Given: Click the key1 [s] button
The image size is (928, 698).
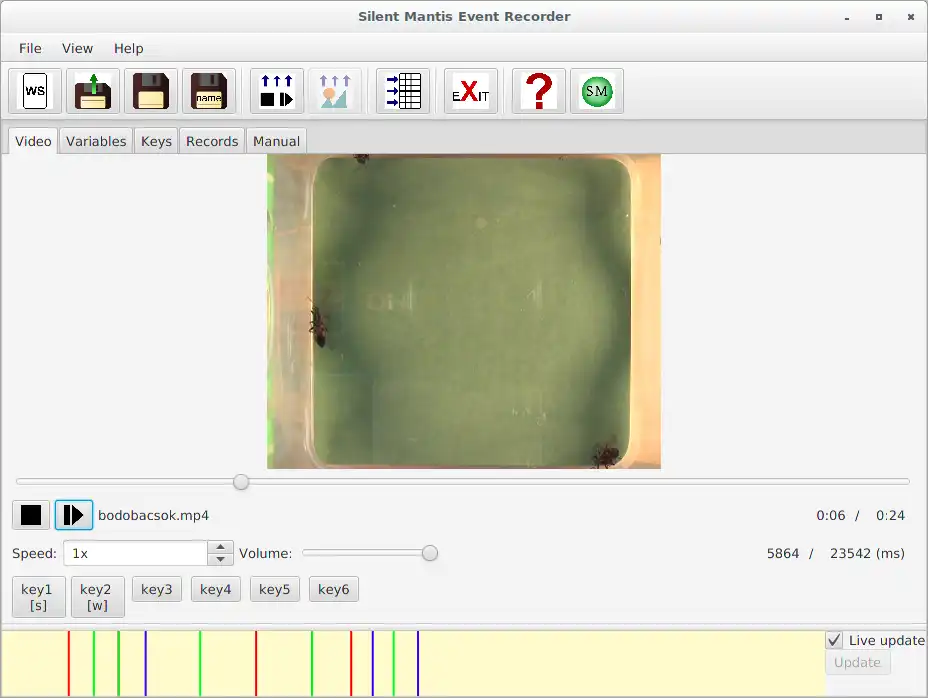Looking at the screenshot, I should click(x=38, y=597).
